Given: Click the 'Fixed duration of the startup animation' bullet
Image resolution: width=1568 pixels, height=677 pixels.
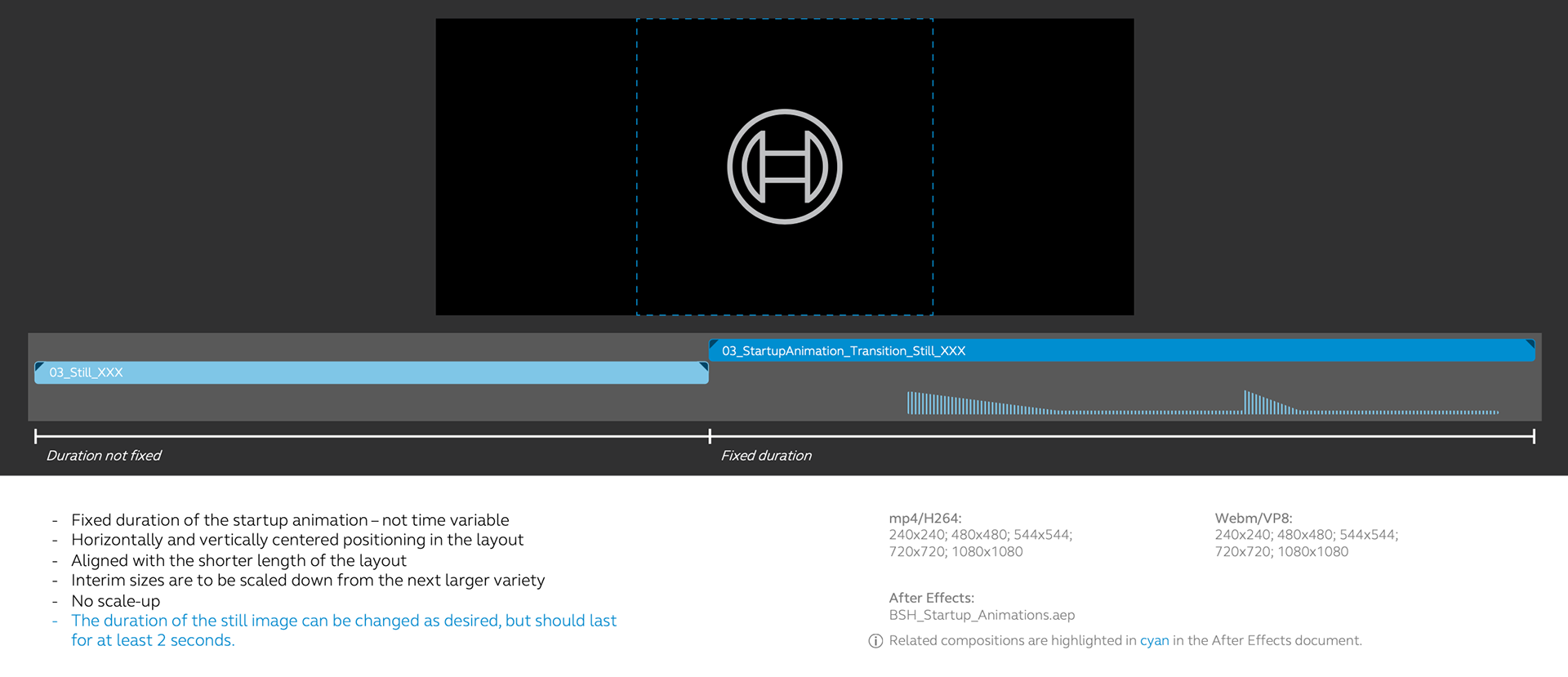Looking at the screenshot, I should point(290,520).
